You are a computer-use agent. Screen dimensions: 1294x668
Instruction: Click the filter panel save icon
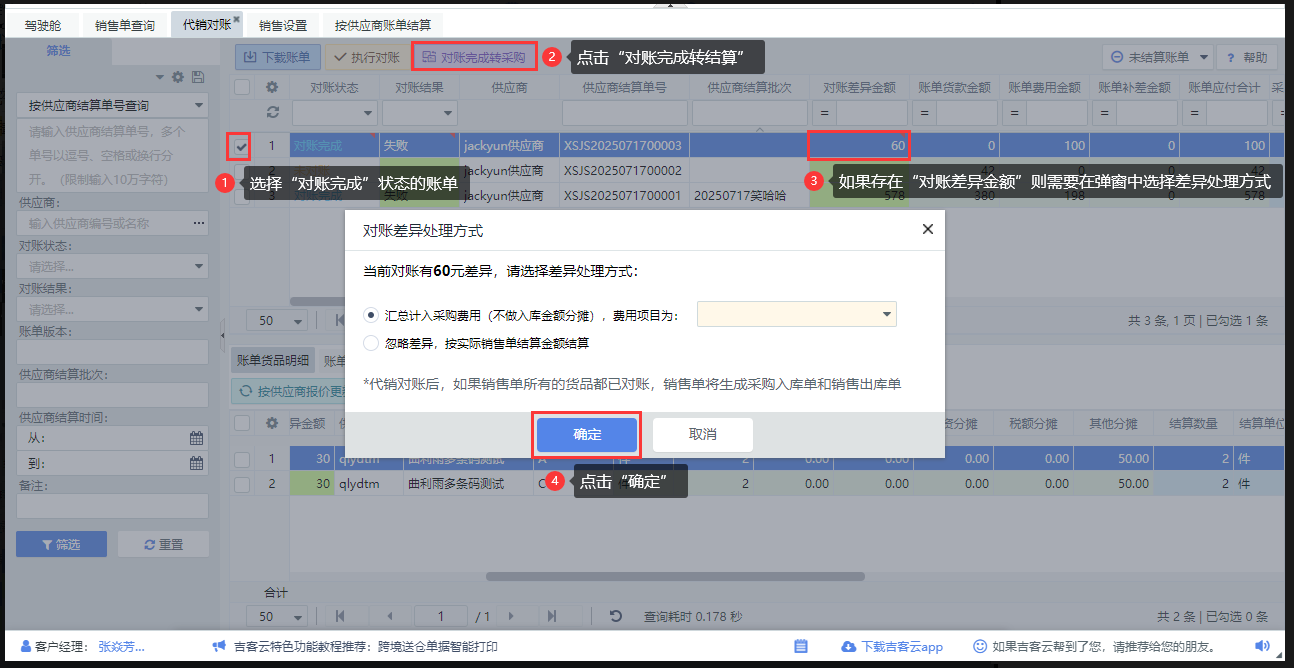point(198,77)
